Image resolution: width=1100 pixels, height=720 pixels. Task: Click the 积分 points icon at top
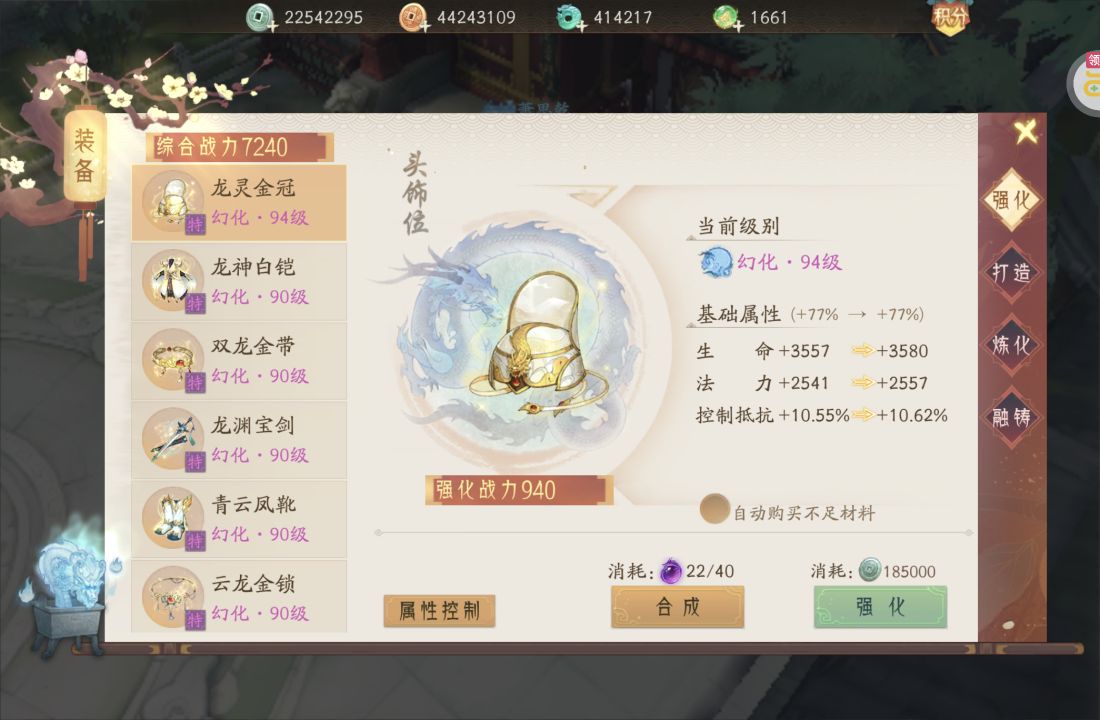(x=950, y=15)
